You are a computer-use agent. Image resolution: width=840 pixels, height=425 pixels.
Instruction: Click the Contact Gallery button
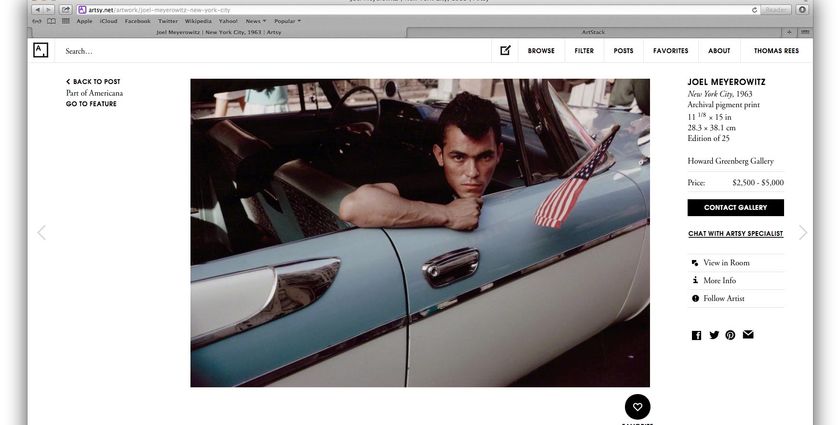coord(736,207)
